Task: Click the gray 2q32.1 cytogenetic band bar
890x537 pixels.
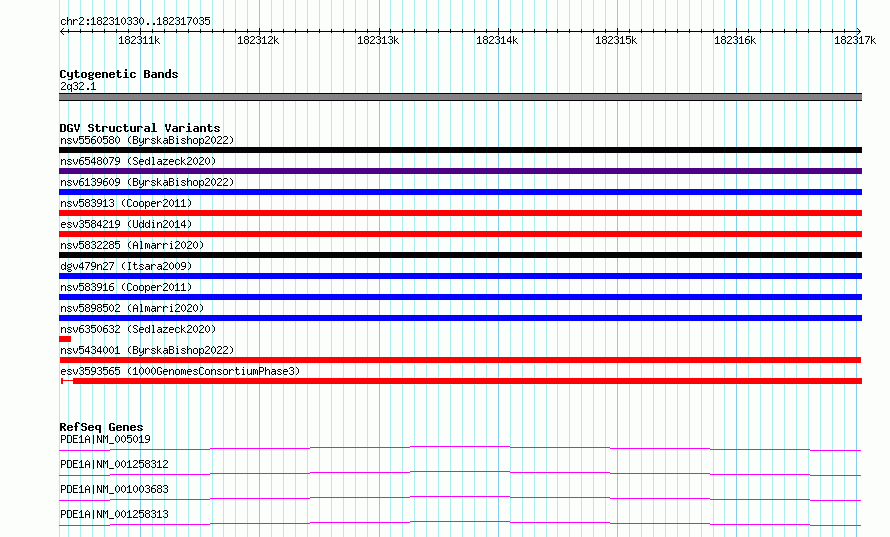Action: [460, 97]
